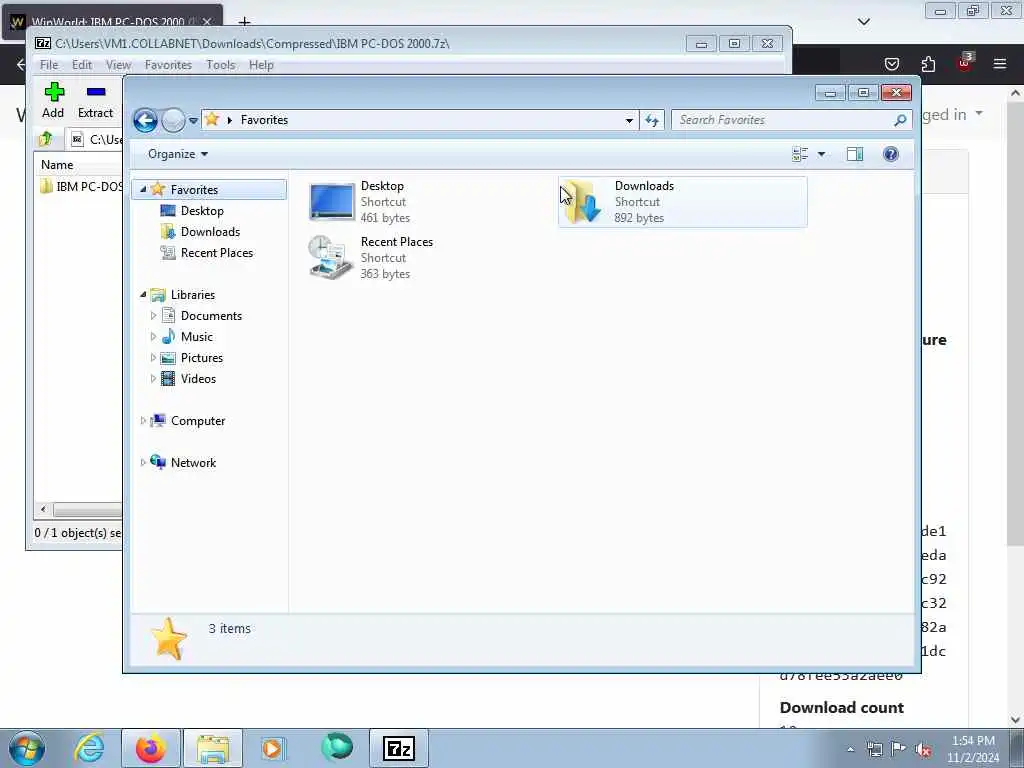Viewport: 1024px width, 768px height.
Task: Click the Back arrow in Explorer
Action: click(145, 120)
